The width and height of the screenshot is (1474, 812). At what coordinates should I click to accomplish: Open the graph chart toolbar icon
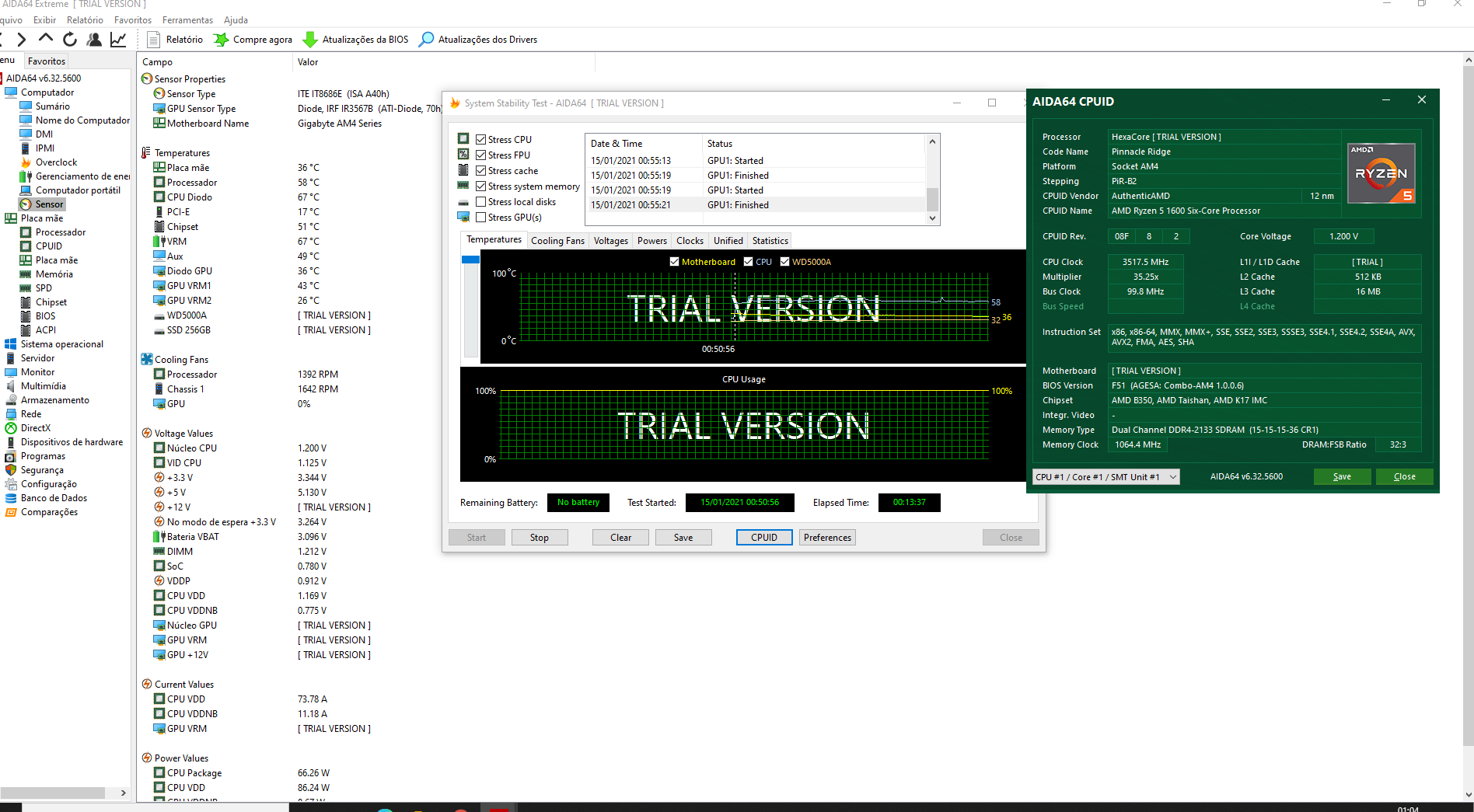[118, 39]
